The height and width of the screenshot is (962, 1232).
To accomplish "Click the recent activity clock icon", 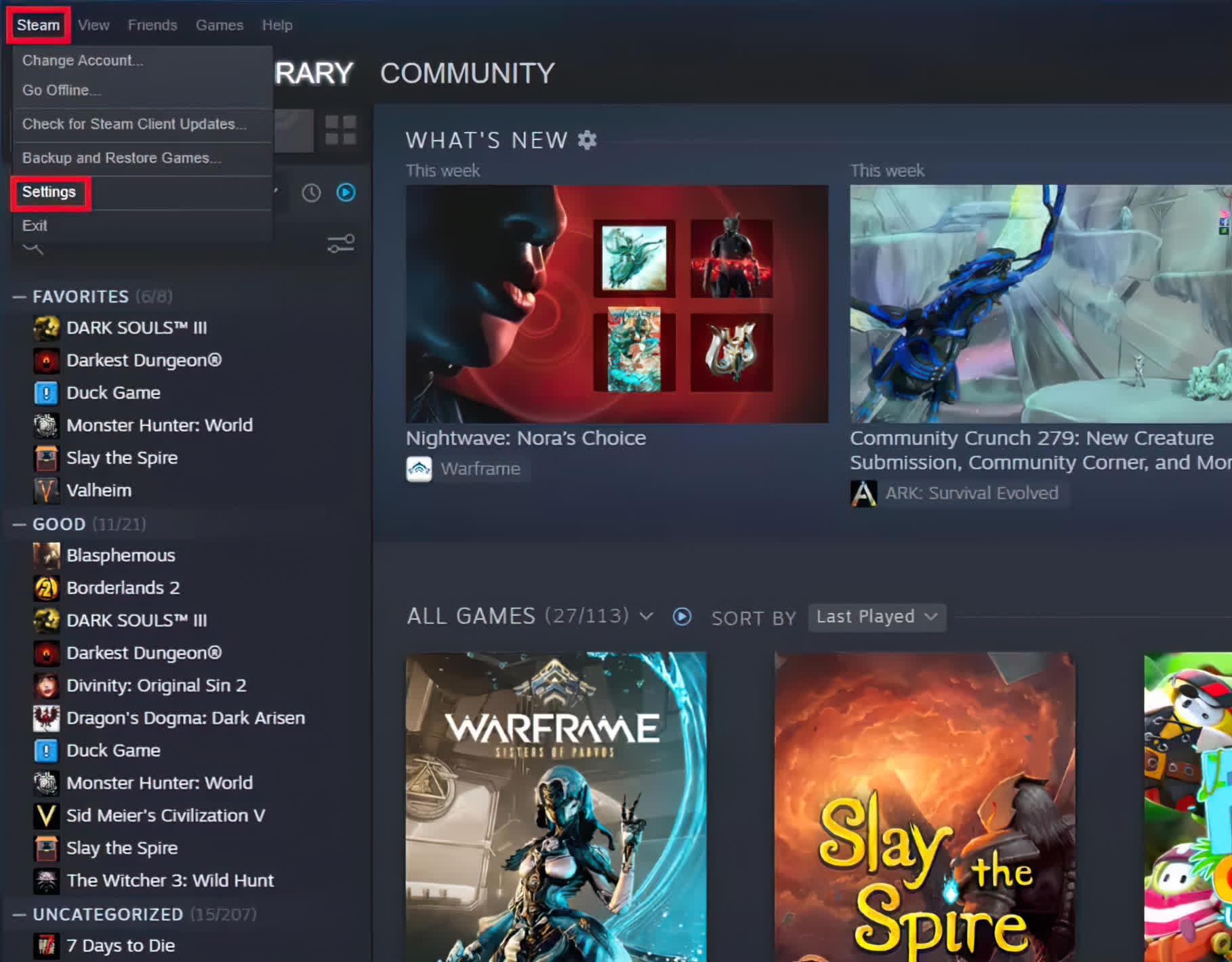I will point(311,193).
